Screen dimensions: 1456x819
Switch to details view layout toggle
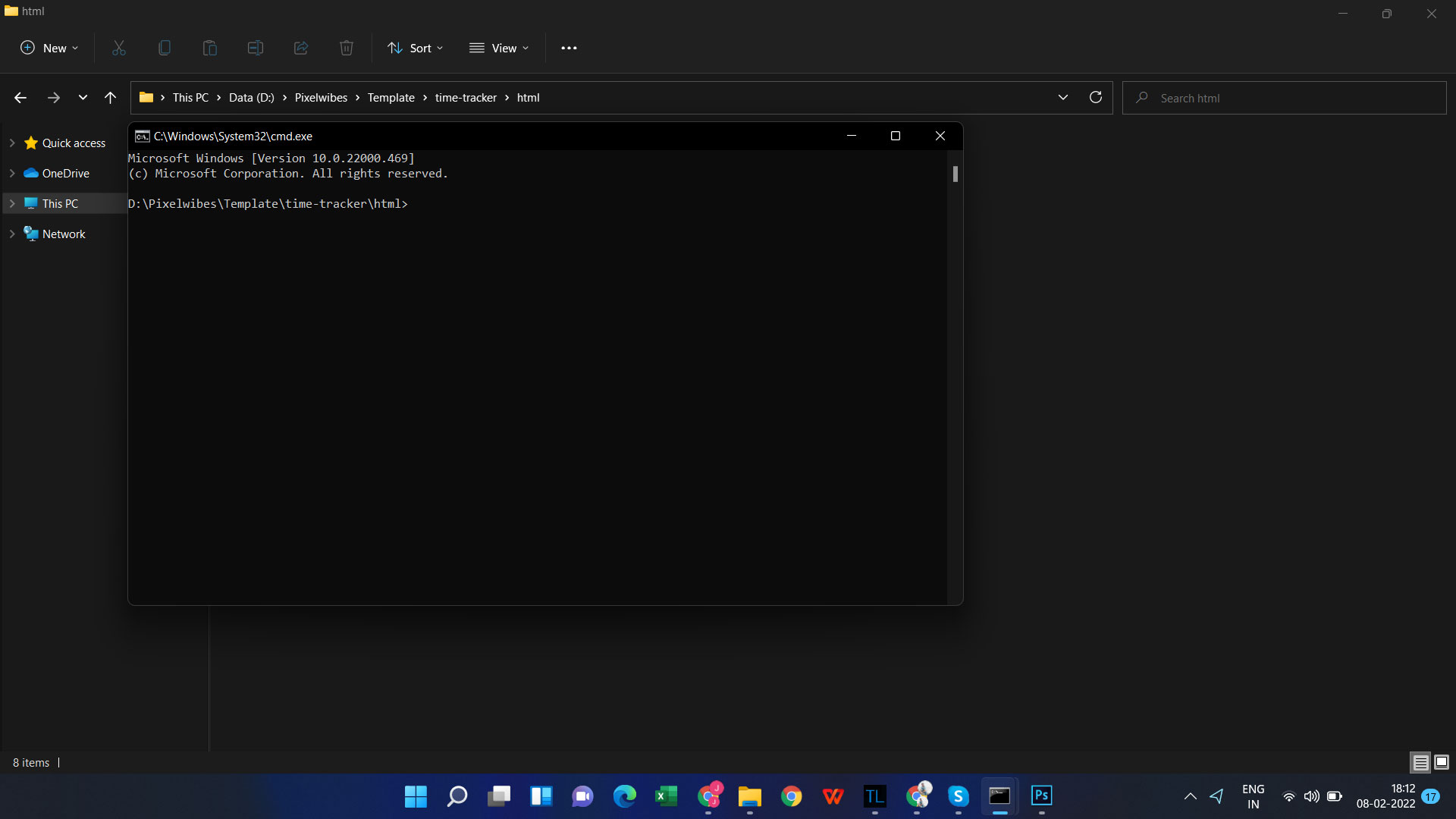(1420, 762)
